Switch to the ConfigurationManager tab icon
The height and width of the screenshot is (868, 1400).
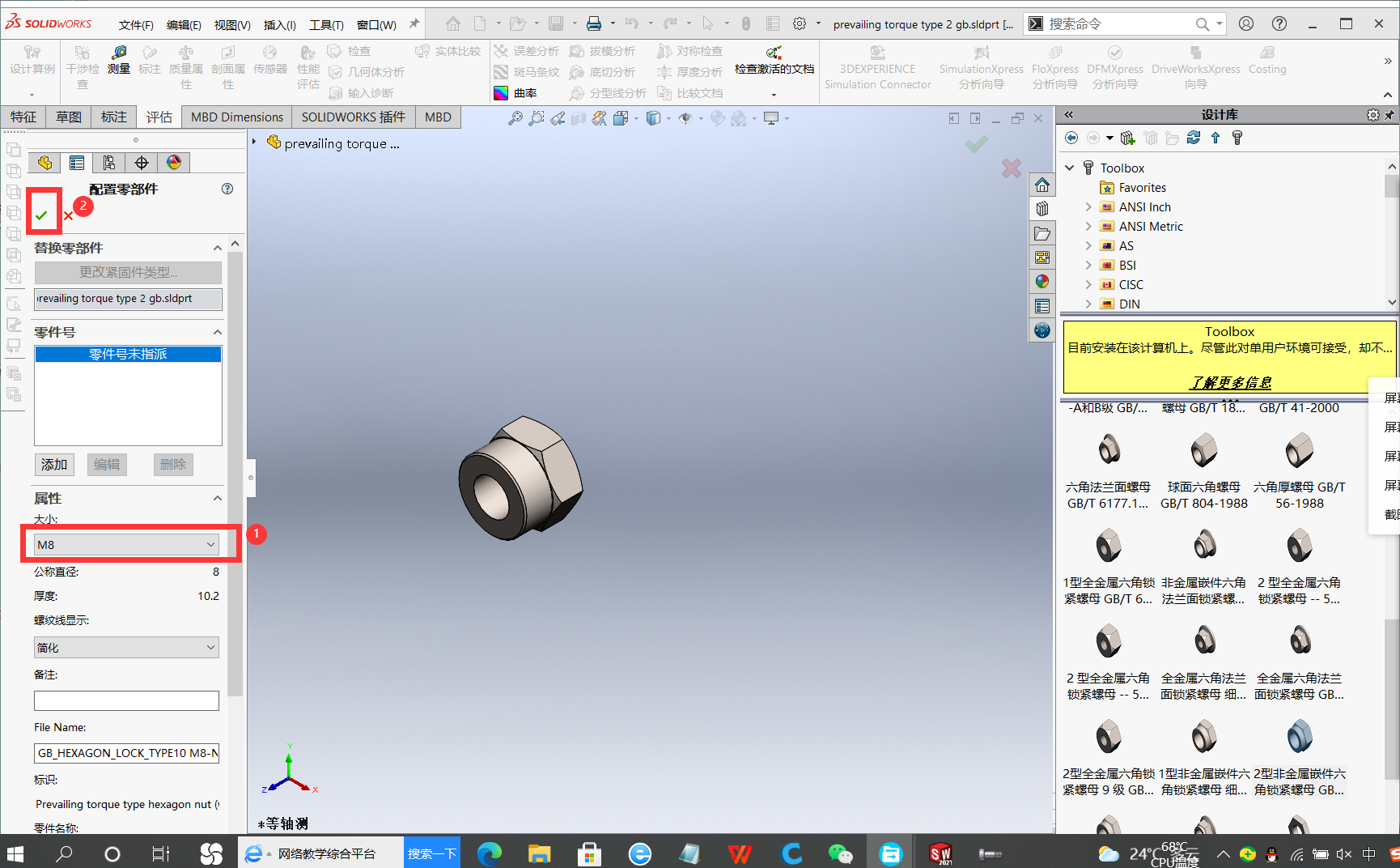click(x=109, y=162)
